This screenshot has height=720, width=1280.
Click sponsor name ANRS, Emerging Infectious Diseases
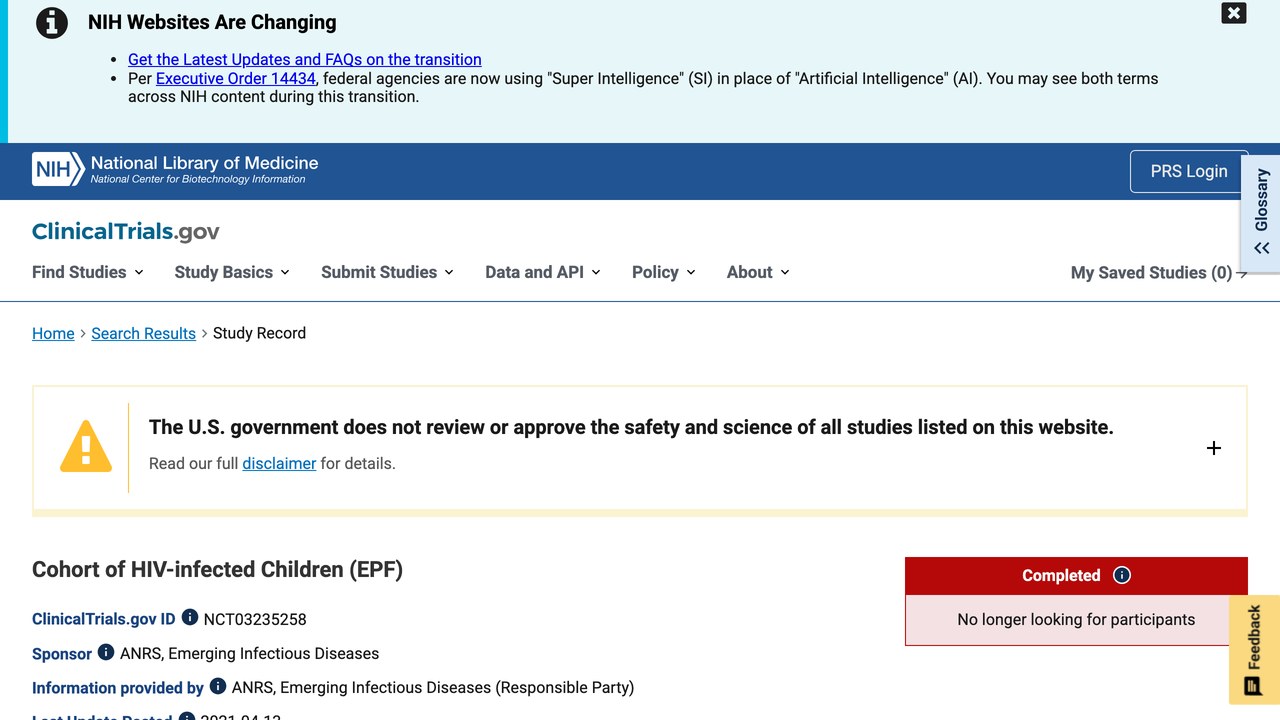coord(250,653)
